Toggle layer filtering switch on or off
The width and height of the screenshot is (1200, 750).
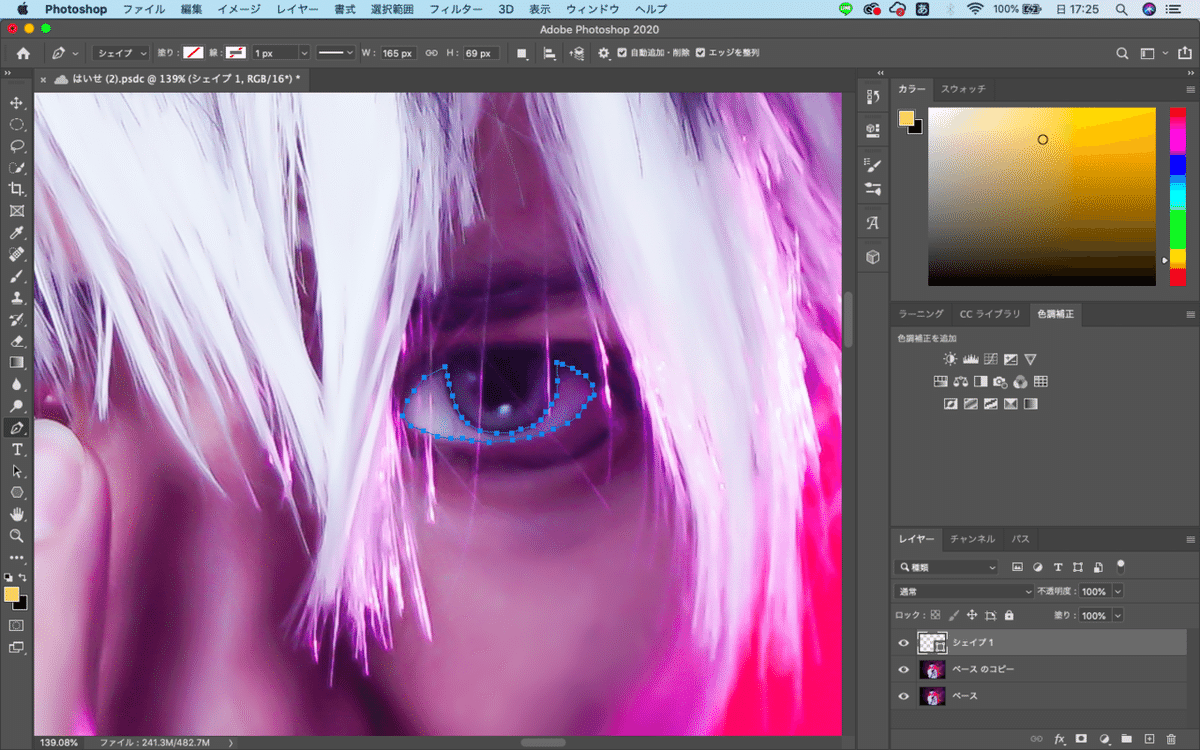(1120, 565)
